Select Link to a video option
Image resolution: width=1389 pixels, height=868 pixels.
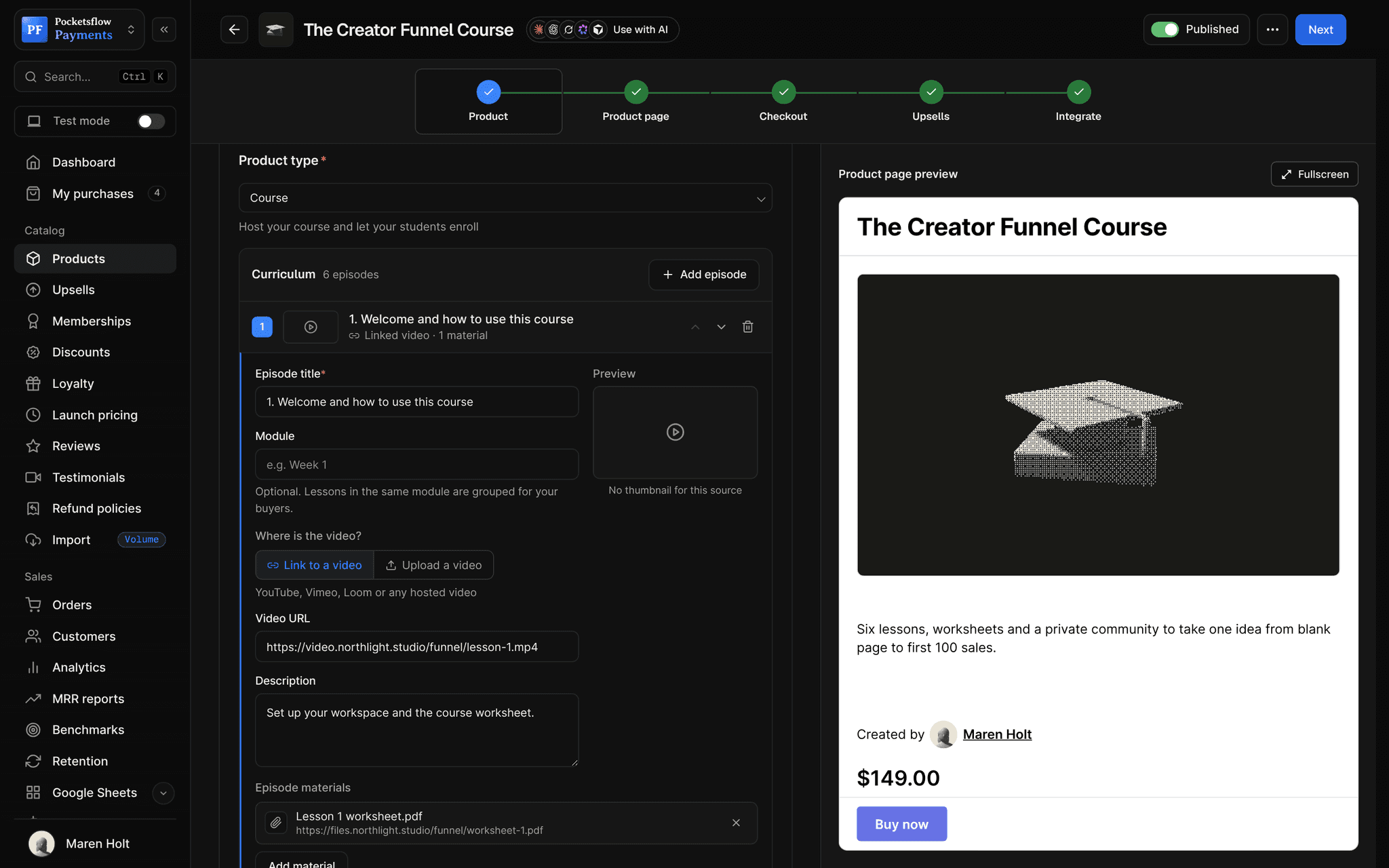[315, 565]
